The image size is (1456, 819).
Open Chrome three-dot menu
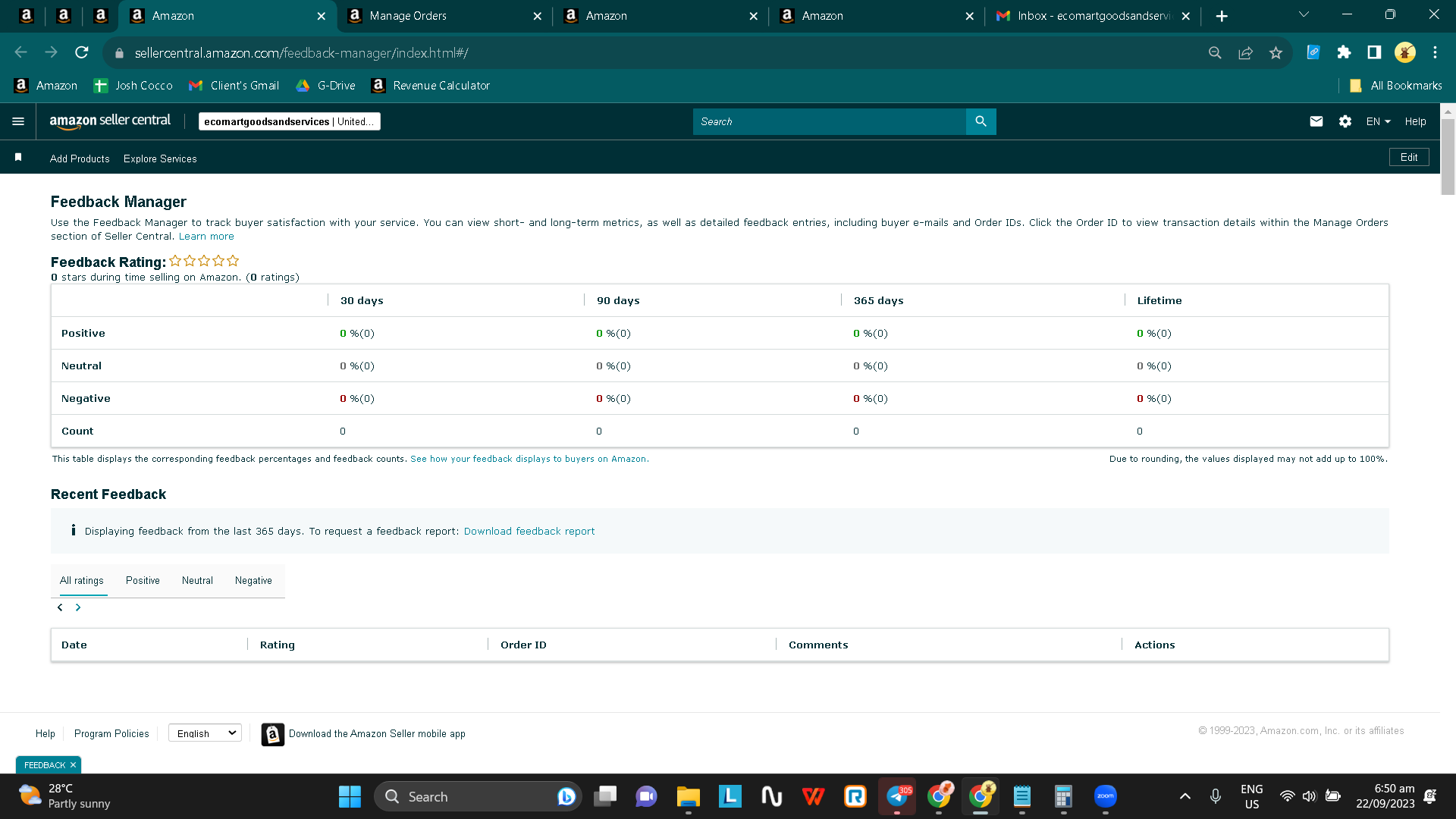point(1435,52)
